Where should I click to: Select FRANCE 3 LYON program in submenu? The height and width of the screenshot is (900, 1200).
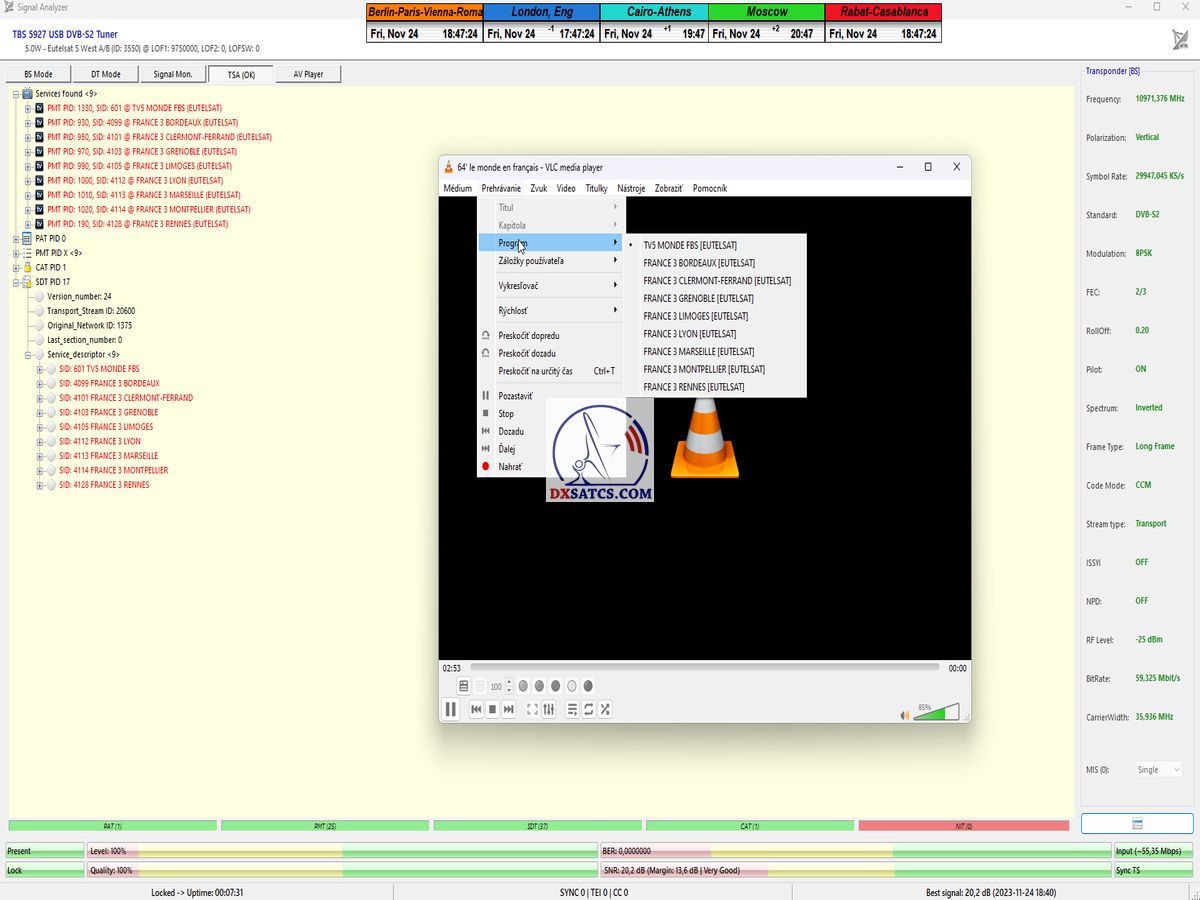tap(689, 334)
